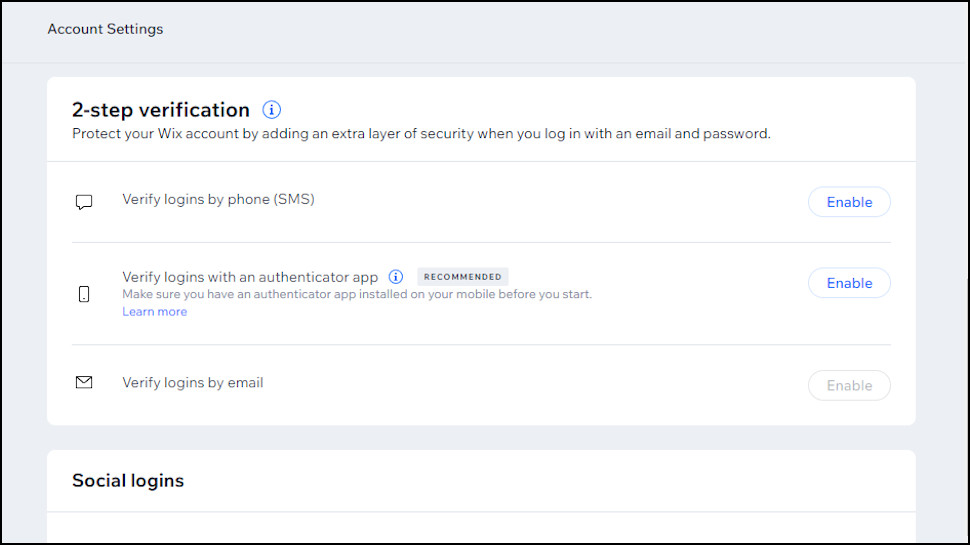Open the Learn more link
Viewport: 970px width, 545px height.
pos(154,312)
